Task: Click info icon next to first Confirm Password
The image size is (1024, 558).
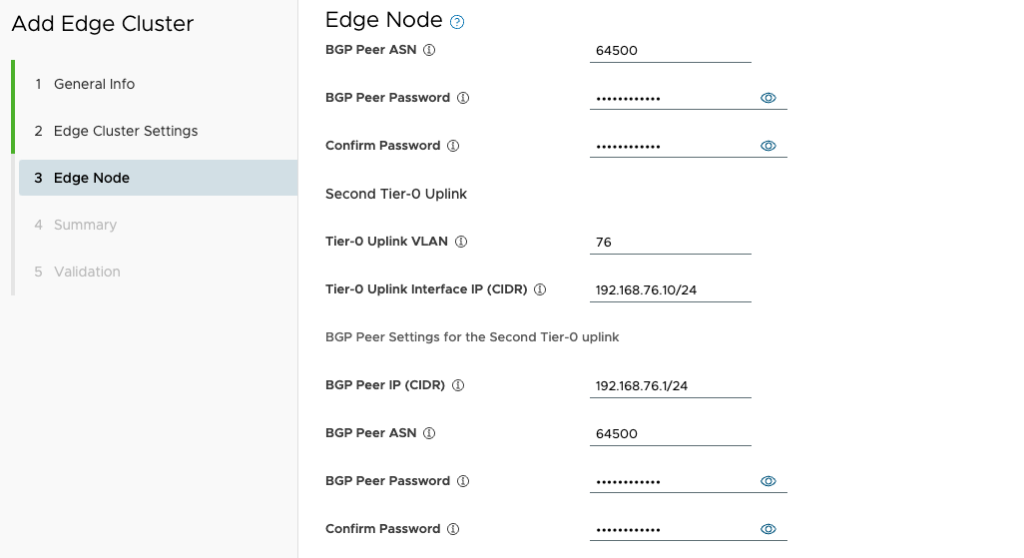Action: [x=453, y=146]
